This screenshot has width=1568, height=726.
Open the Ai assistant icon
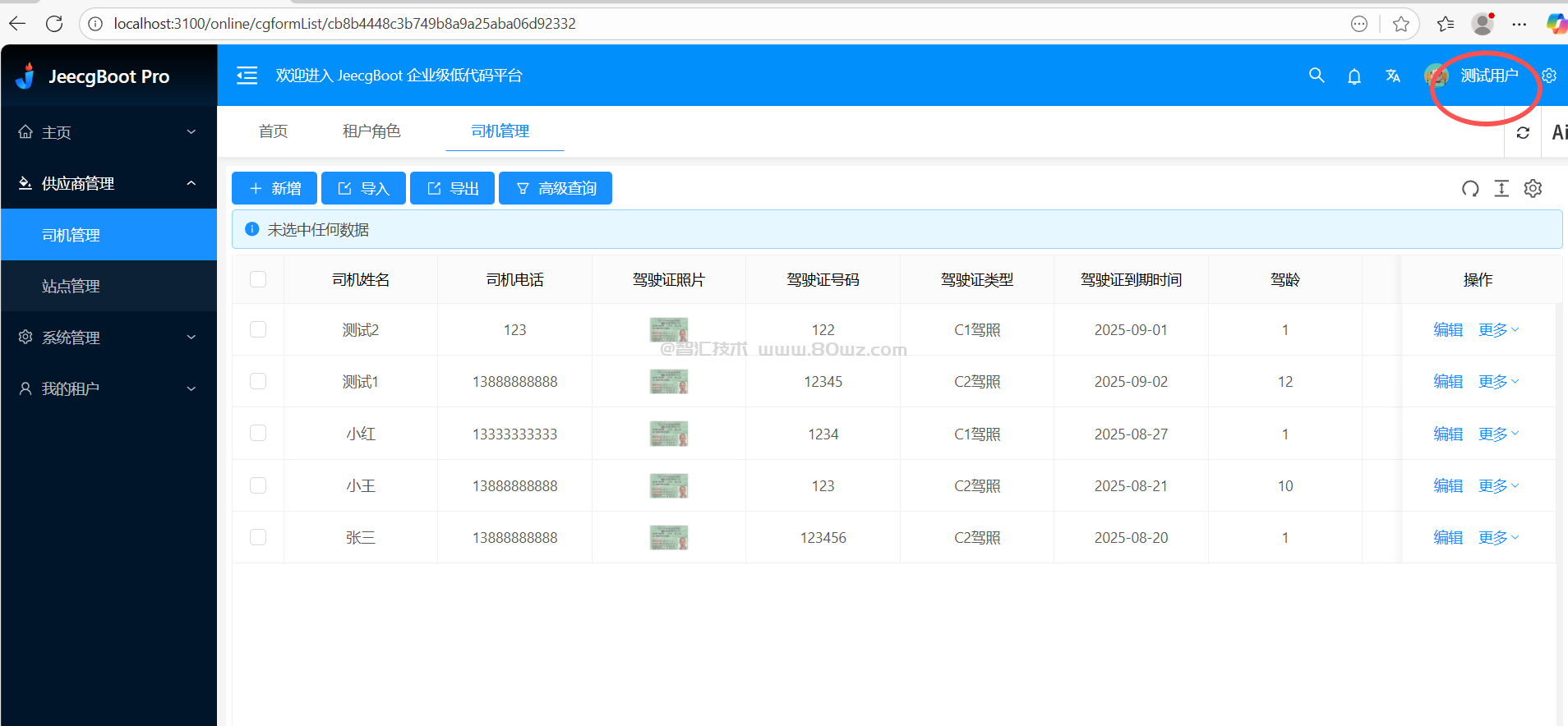pos(1559,132)
